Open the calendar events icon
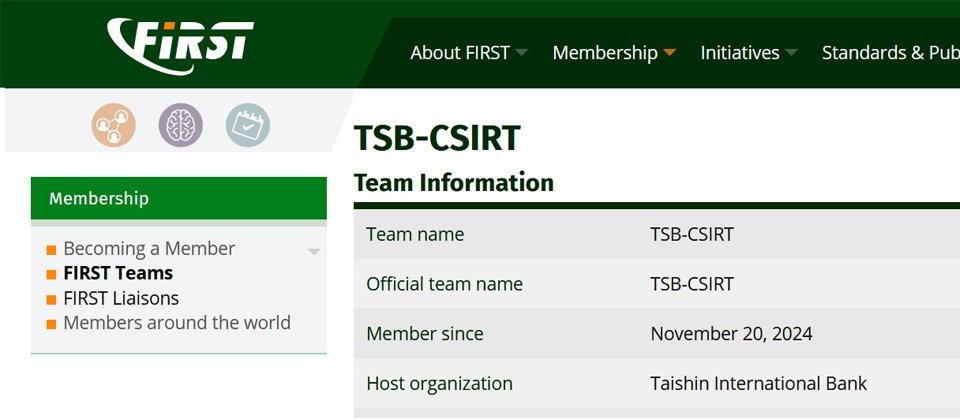960x420 pixels. pos(248,125)
